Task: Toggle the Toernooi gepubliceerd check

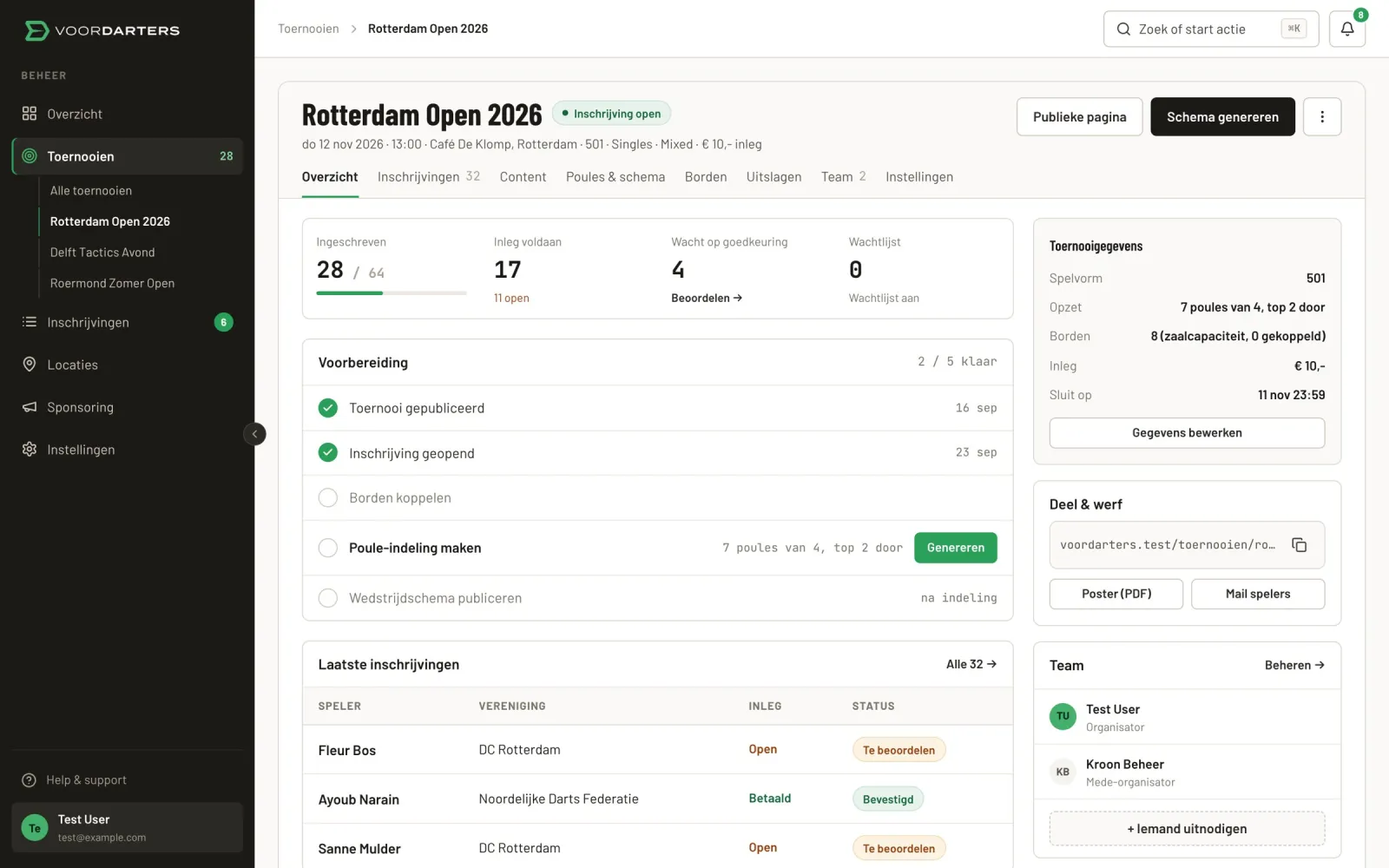Action: click(328, 408)
